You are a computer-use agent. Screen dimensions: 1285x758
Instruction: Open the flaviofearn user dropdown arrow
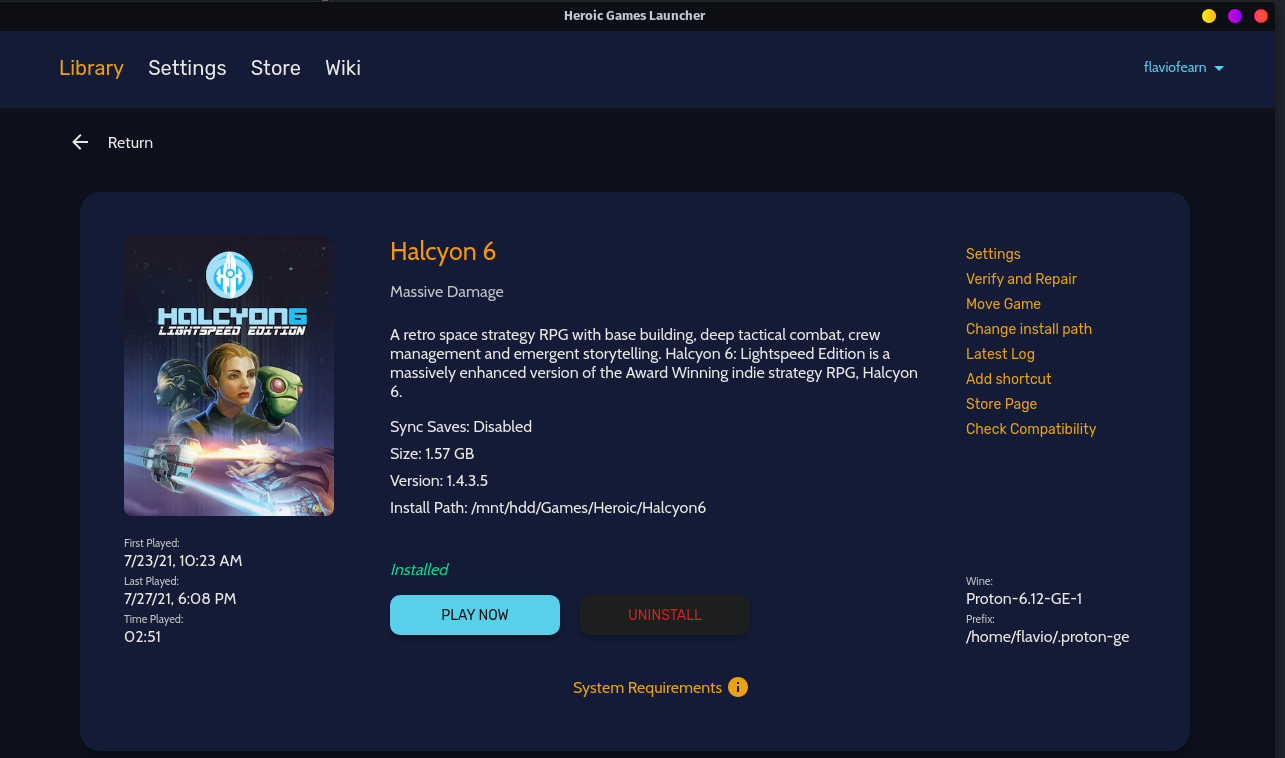(x=1218, y=68)
